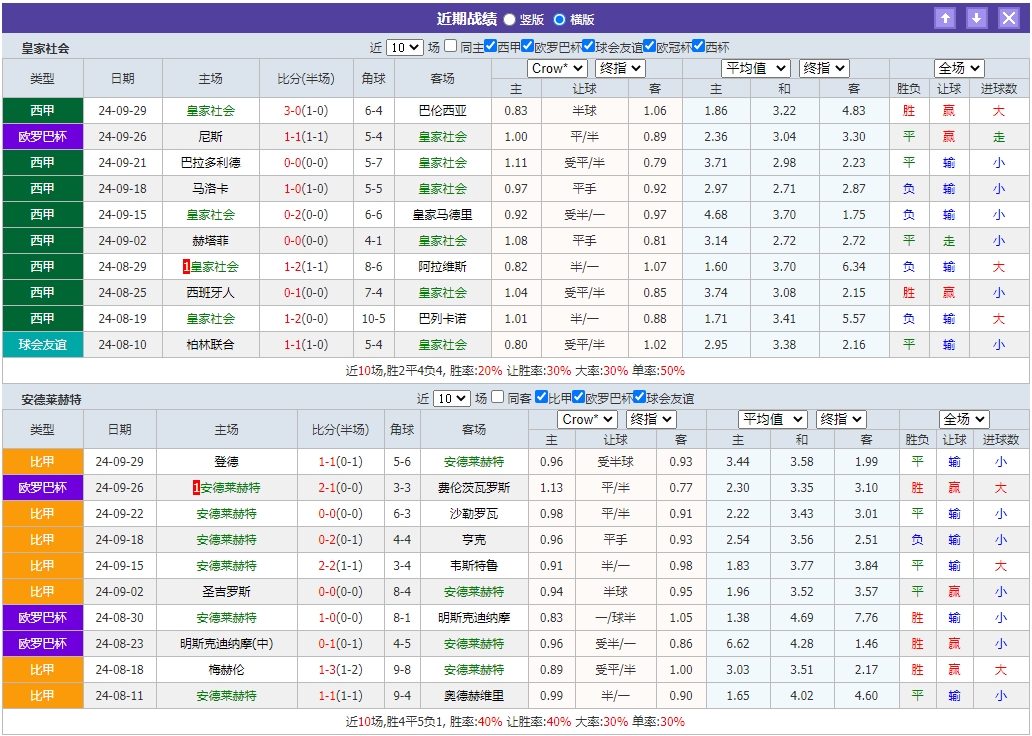This screenshot has height=736, width=1032.
Task: Click the down arrow icon in the title bar
Action: (974, 17)
